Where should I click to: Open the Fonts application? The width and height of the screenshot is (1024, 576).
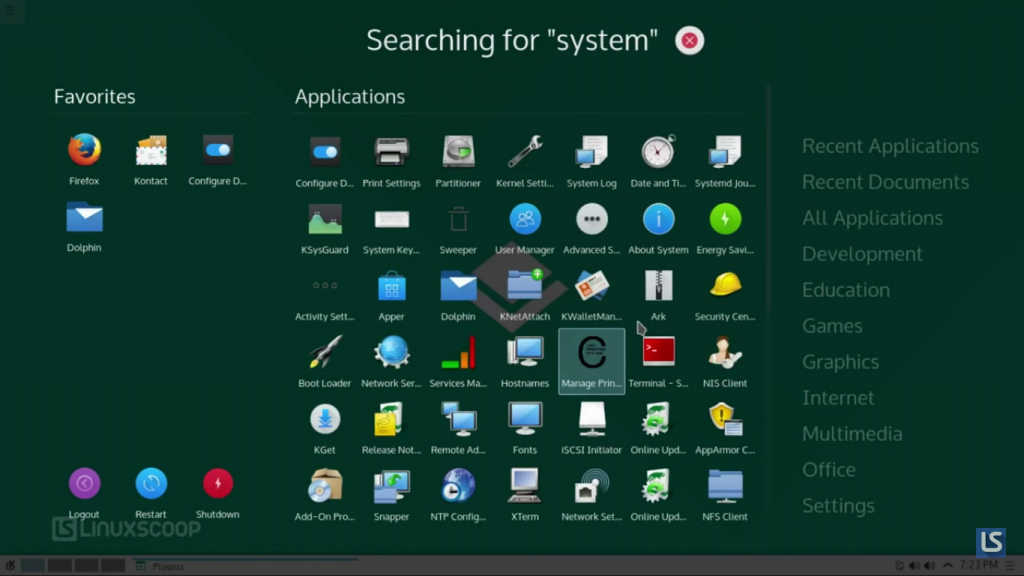pos(525,420)
